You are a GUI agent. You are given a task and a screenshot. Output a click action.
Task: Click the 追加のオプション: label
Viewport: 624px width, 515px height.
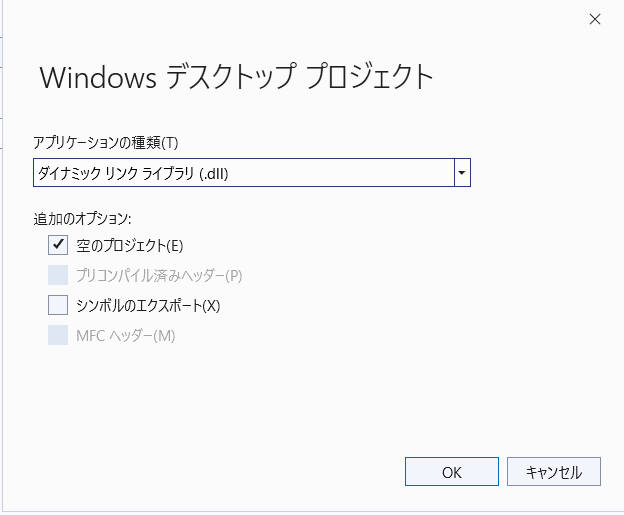pos(82,217)
